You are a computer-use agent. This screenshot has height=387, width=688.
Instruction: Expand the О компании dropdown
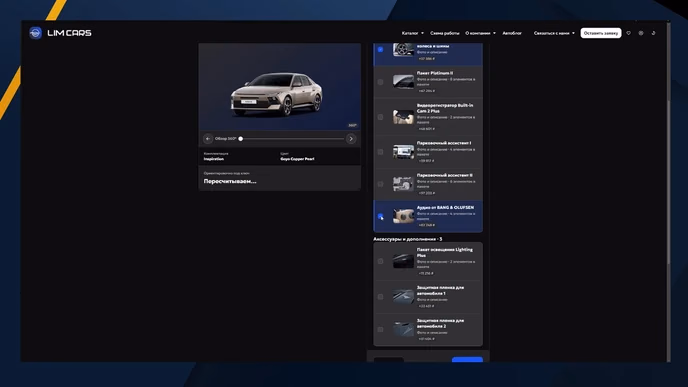pos(480,33)
